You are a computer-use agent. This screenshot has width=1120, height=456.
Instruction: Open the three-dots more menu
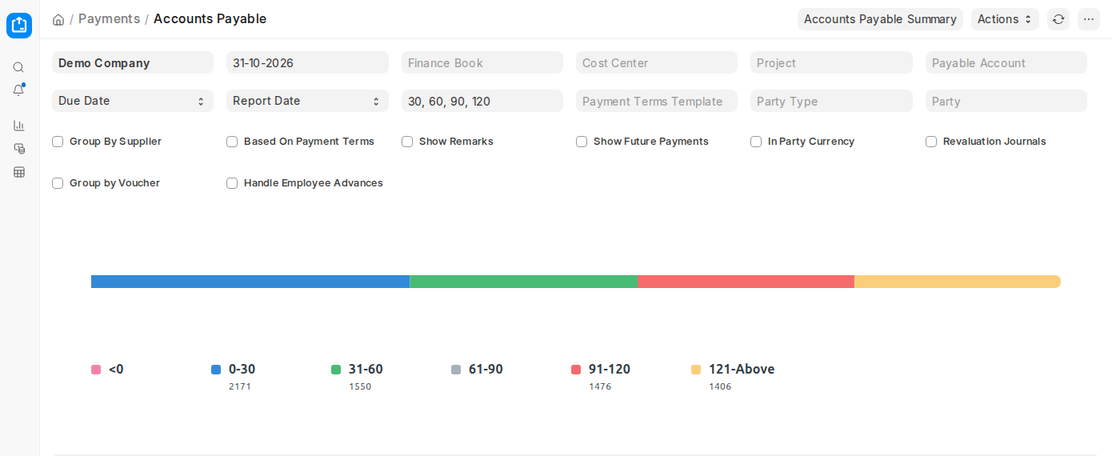click(x=1089, y=19)
